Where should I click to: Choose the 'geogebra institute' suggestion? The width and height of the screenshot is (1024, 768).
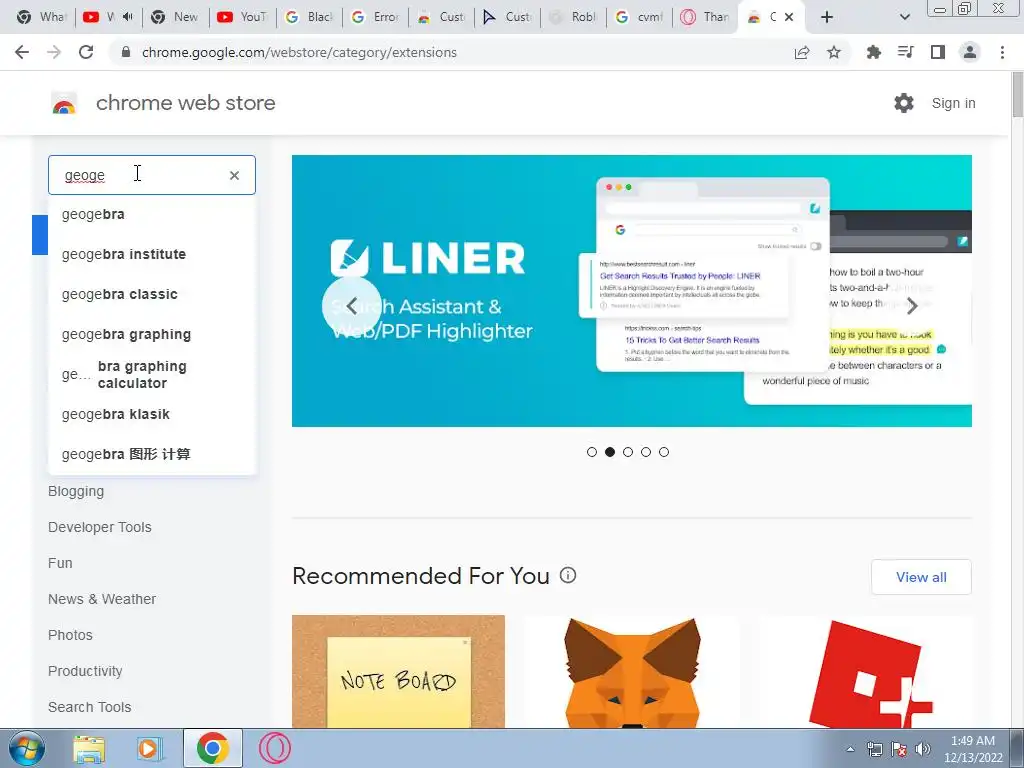point(152,254)
